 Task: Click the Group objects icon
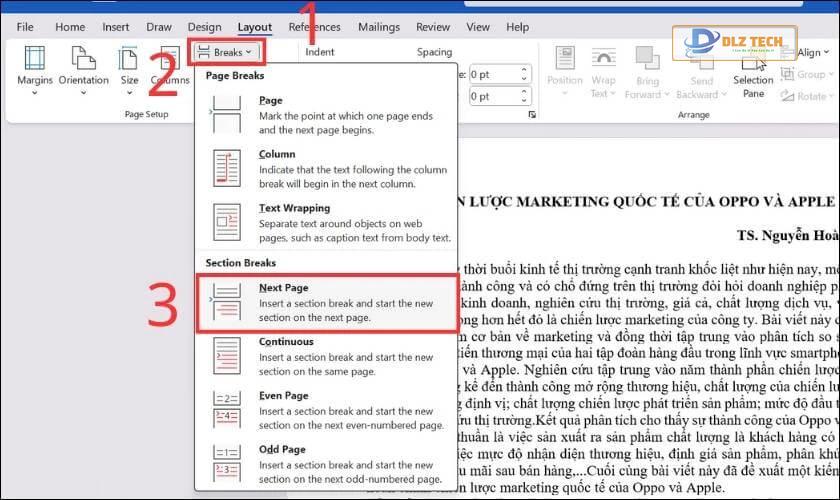click(787, 74)
